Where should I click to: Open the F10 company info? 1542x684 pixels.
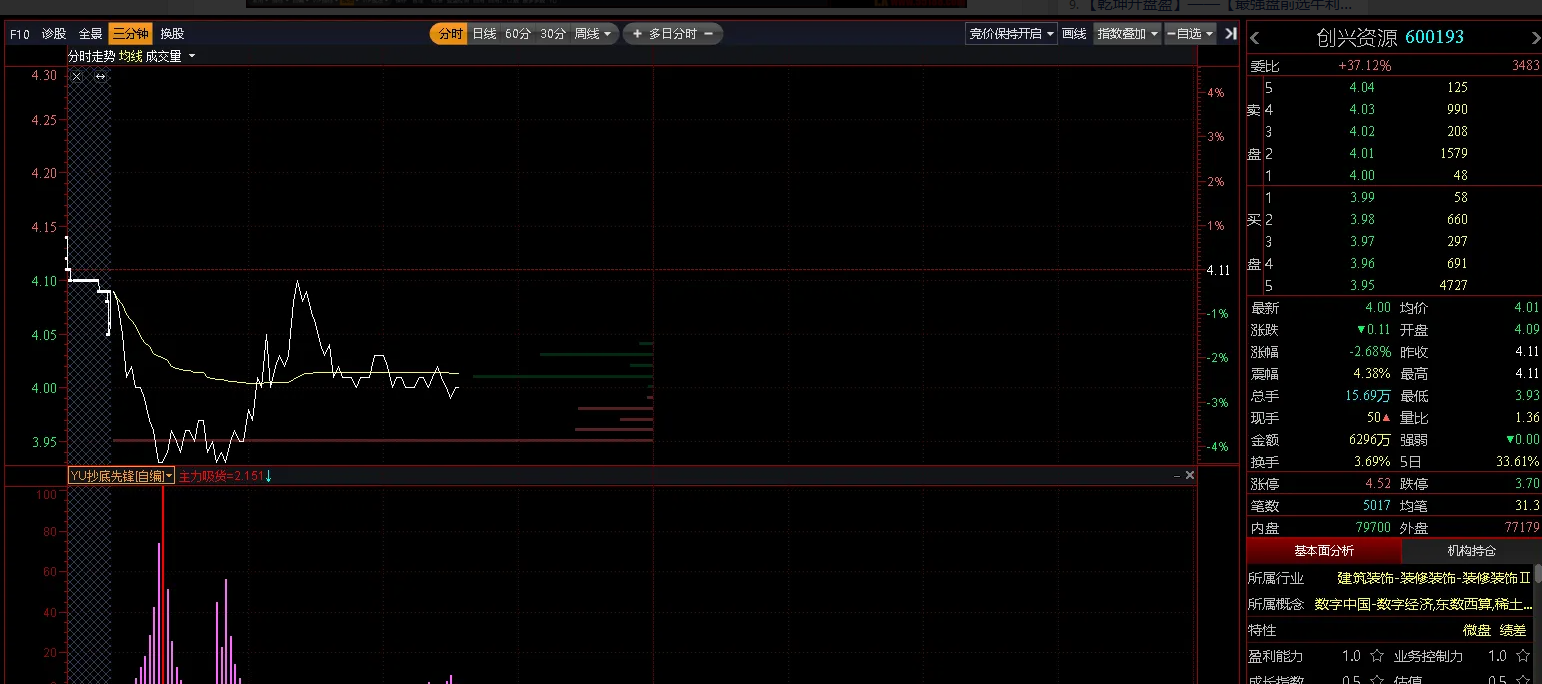click(19, 34)
